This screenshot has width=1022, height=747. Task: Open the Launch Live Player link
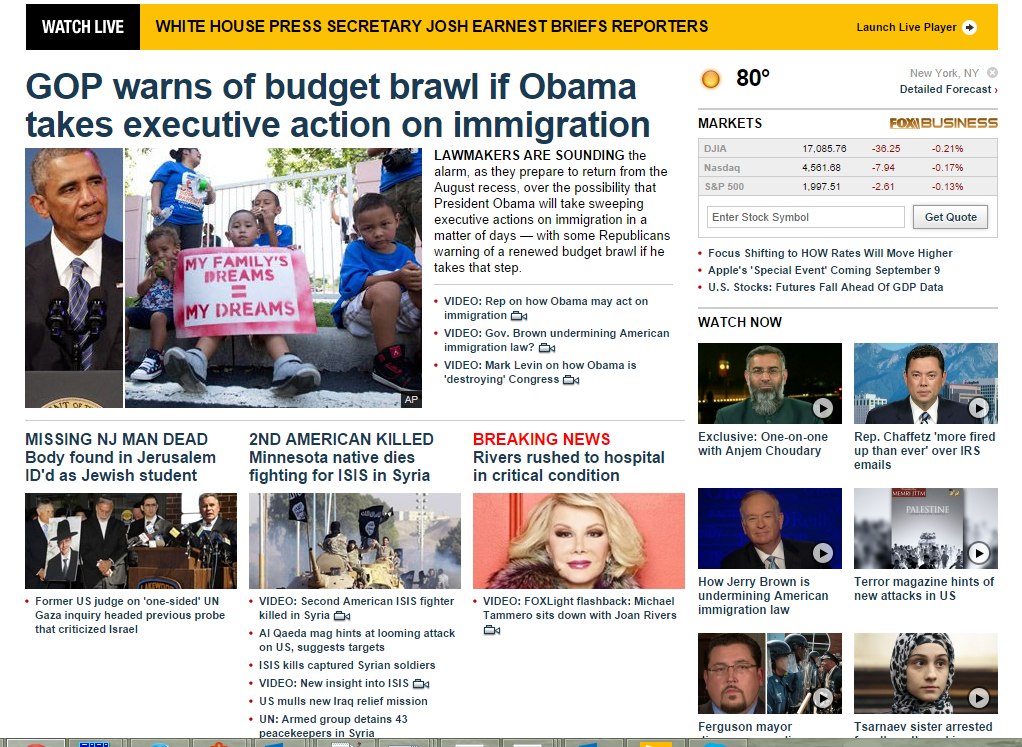coord(906,27)
